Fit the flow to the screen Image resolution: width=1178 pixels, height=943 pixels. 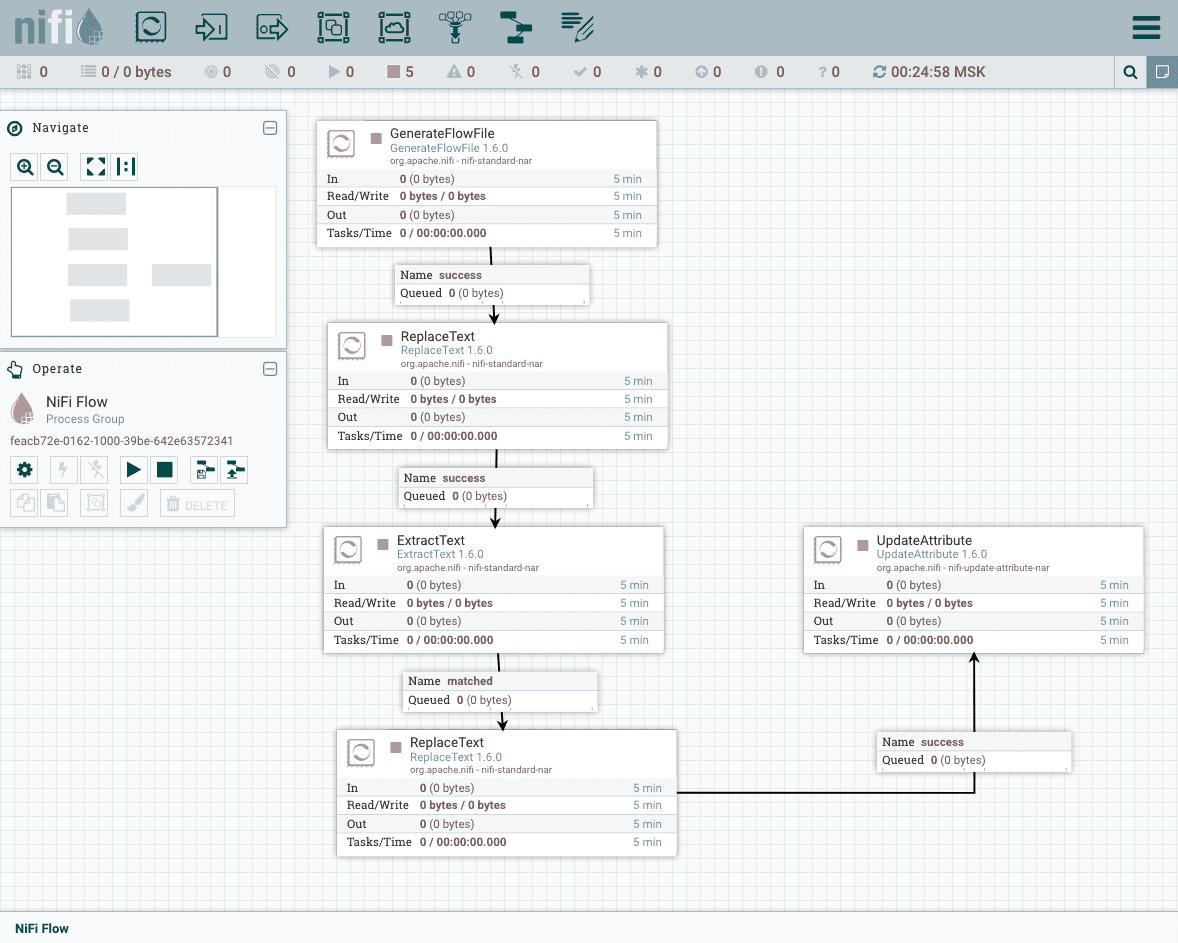tap(95, 167)
